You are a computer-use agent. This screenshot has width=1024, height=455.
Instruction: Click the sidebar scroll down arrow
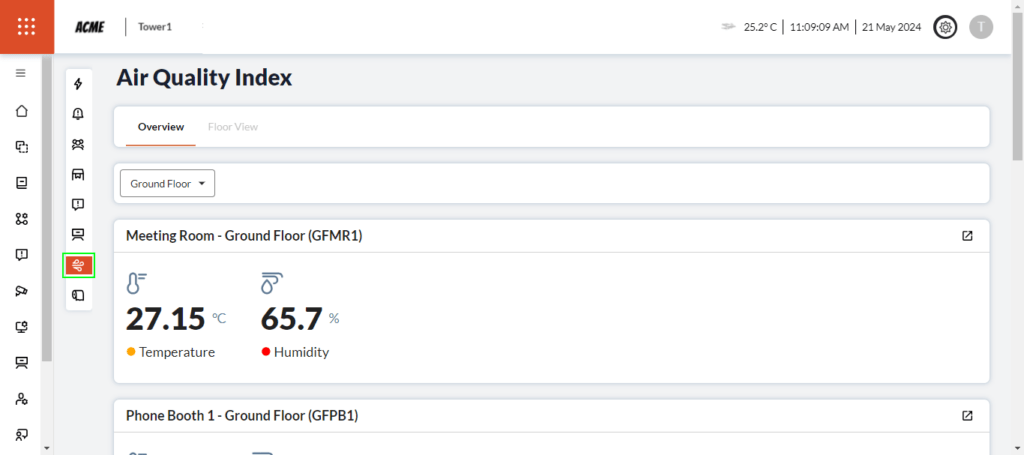point(46,447)
